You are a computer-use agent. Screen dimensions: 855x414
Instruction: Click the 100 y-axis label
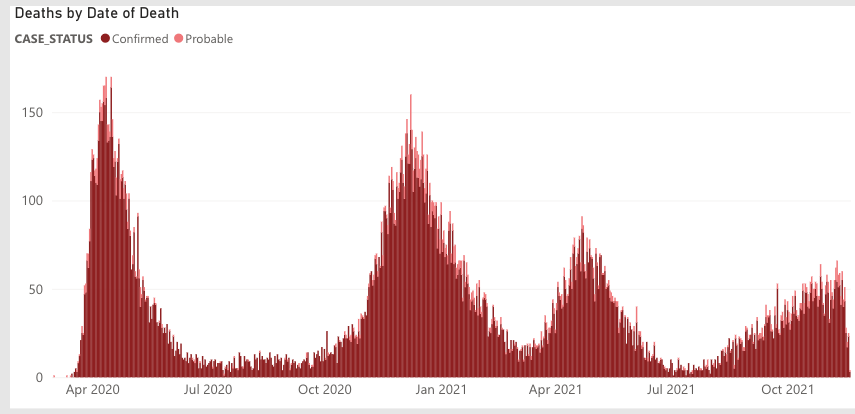32,201
